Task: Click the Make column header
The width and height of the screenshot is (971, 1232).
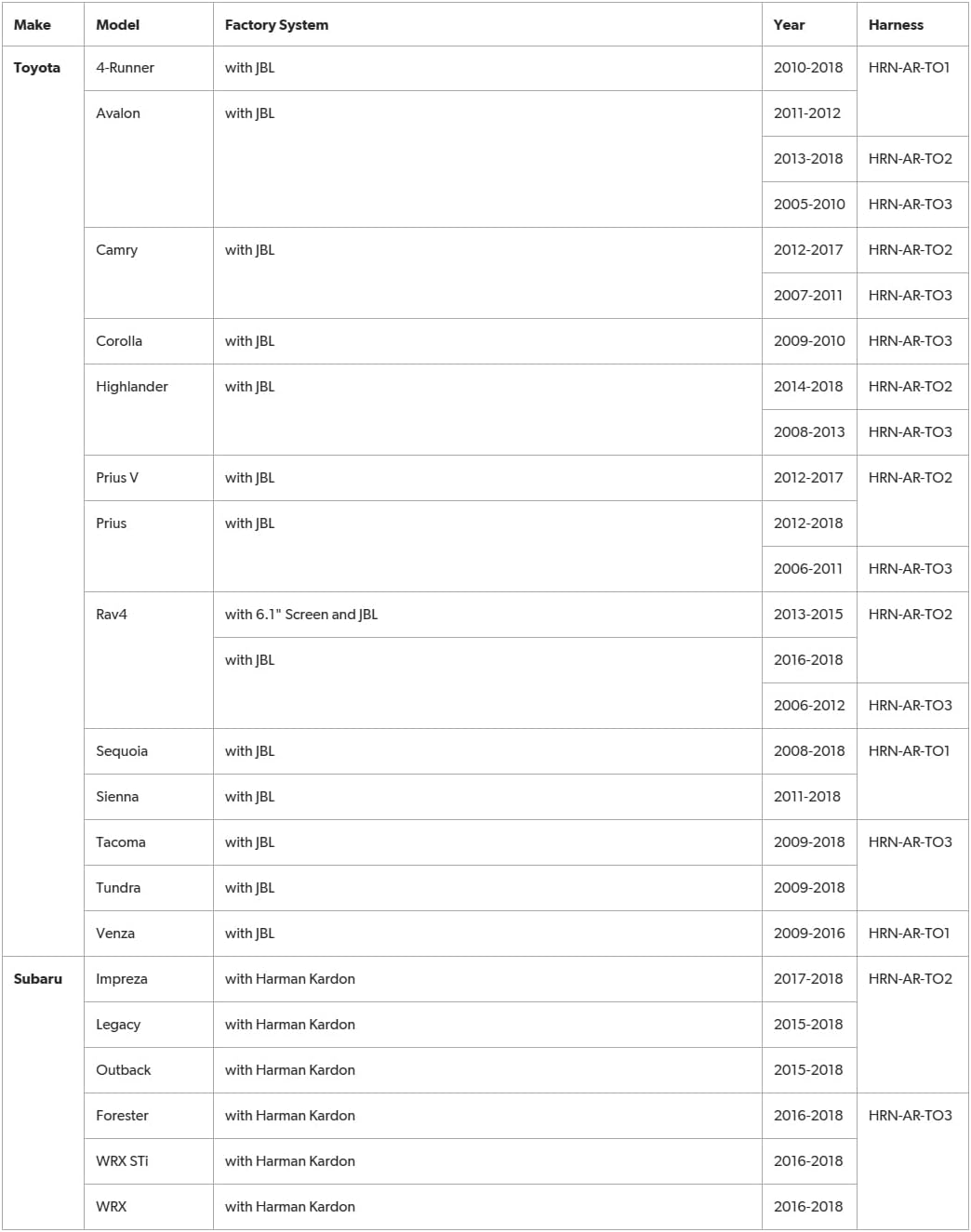Action: tap(33, 25)
